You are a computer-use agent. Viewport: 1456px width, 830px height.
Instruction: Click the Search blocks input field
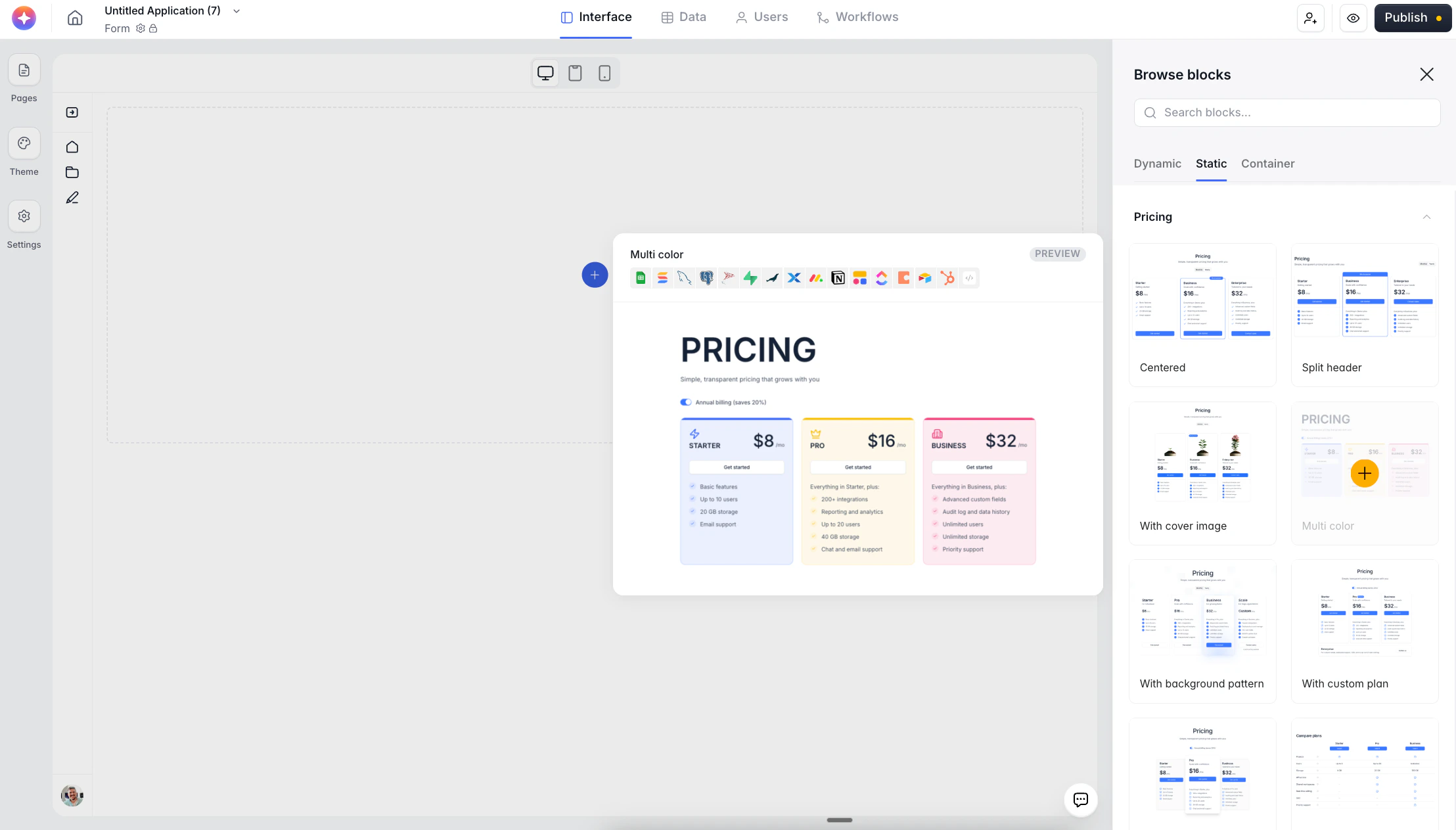pyautogui.click(x=1288, y=112)
